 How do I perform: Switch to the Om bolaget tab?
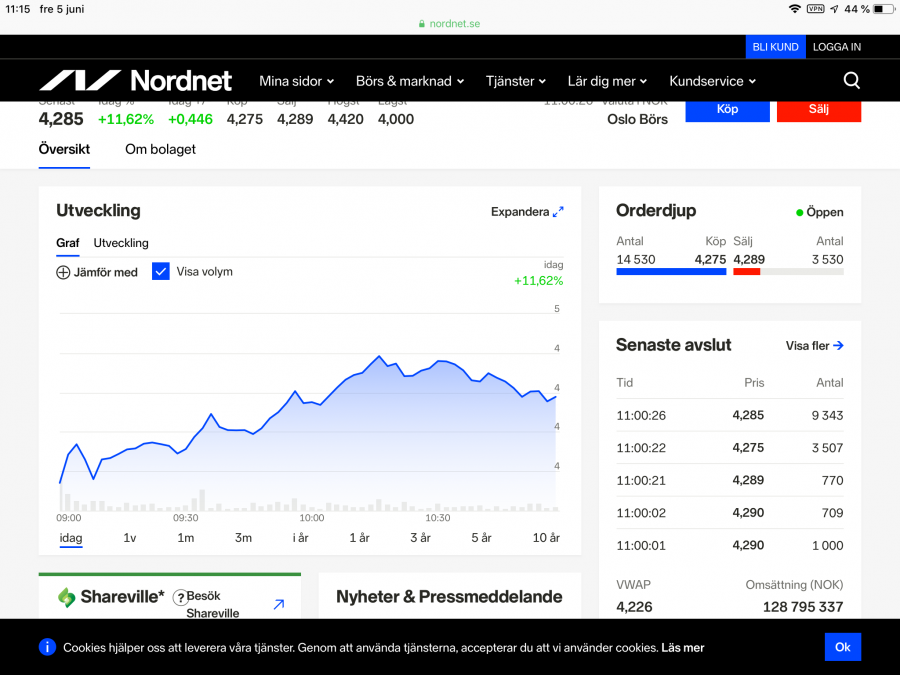click(x=160, y=149)
